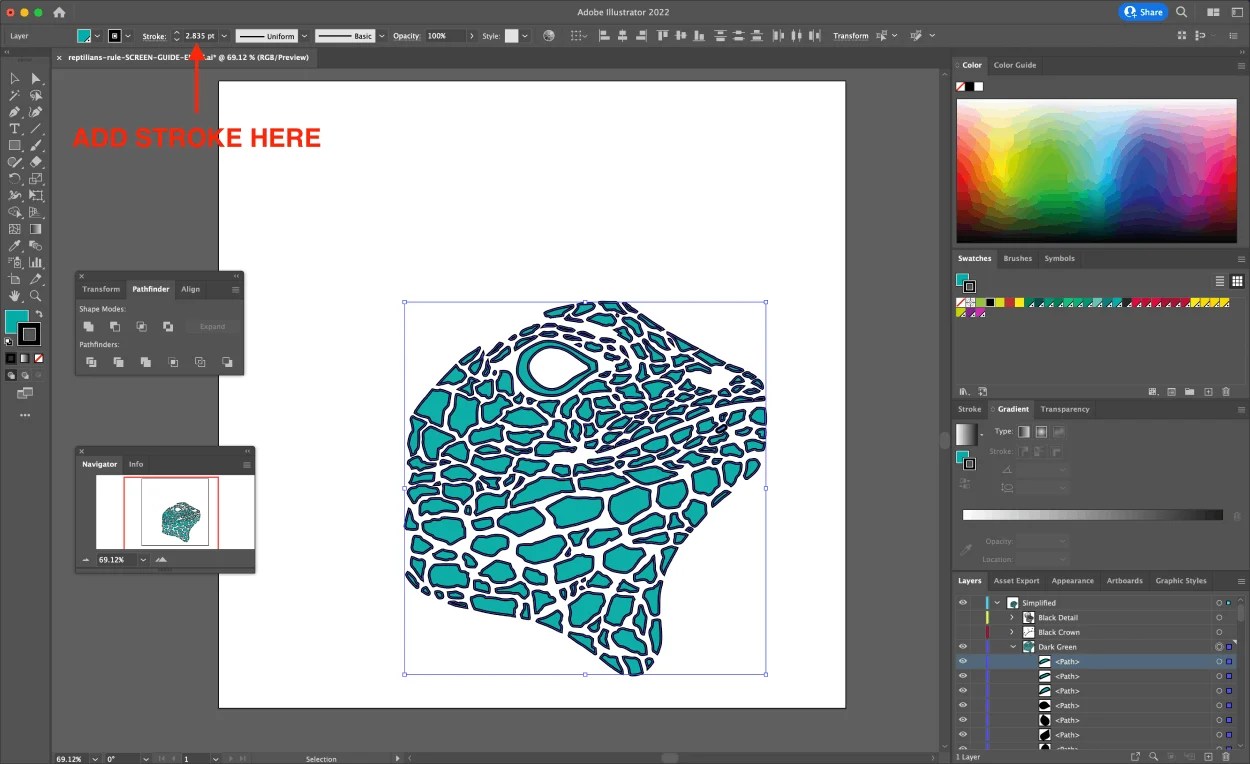
Task: Select the Rectangle tool
Action: pyautogui.click(x=14, y=146)
